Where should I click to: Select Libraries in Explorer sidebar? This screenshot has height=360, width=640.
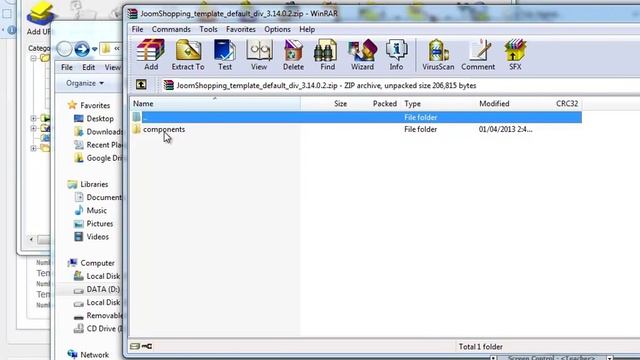click(x=94, y=184)
